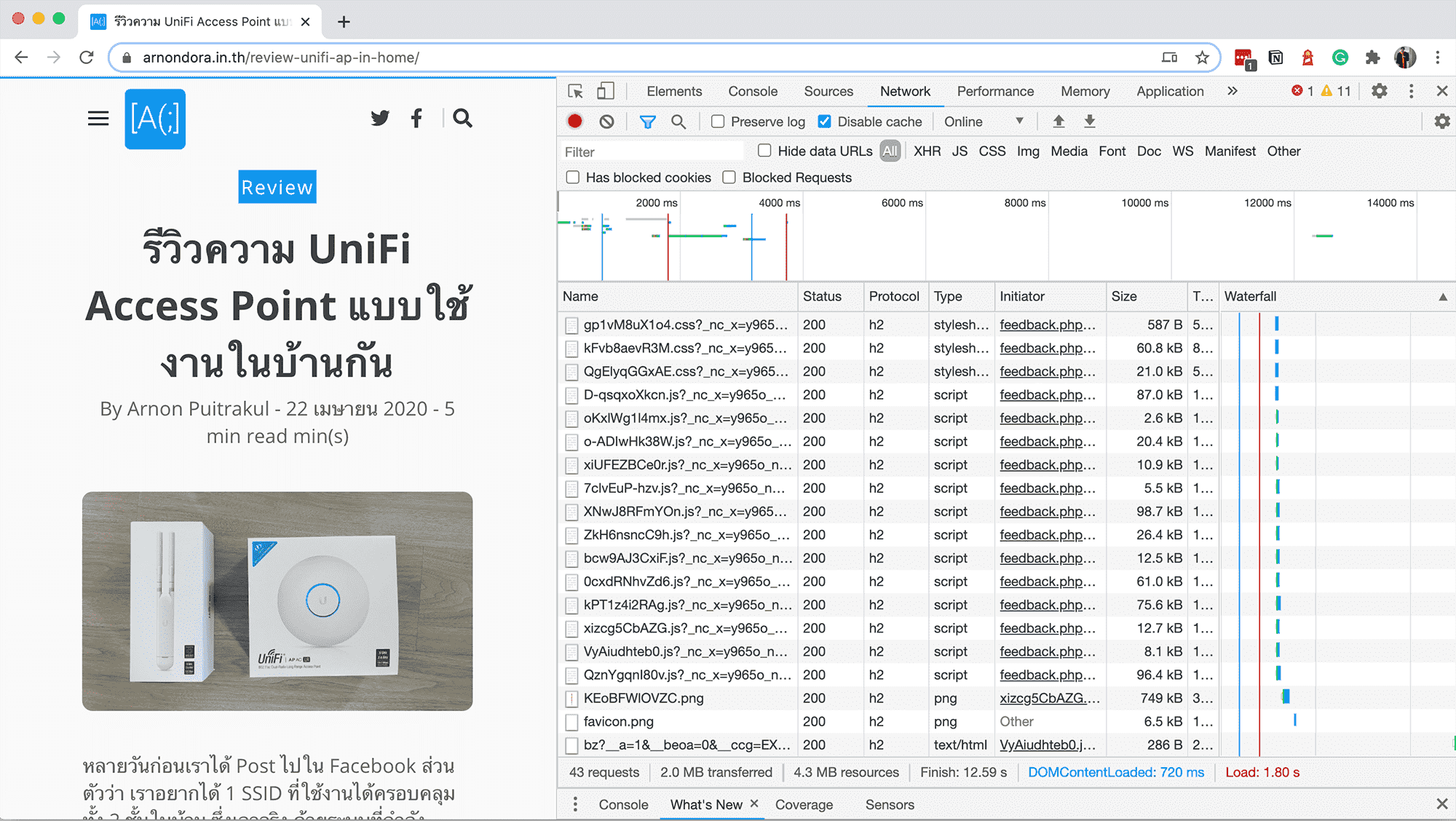Click Facebook icon on the webpage
The image size is (1456, 821).
click(416, 118)
